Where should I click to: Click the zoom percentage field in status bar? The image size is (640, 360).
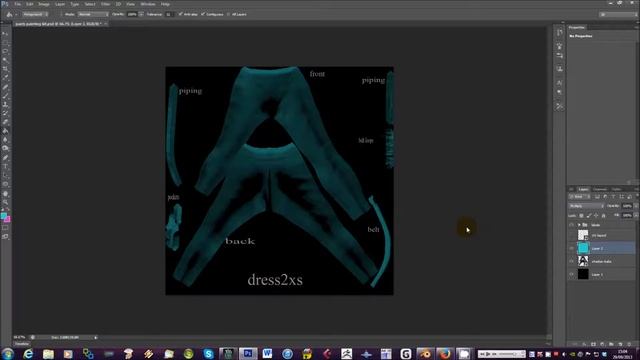(19, 338)
